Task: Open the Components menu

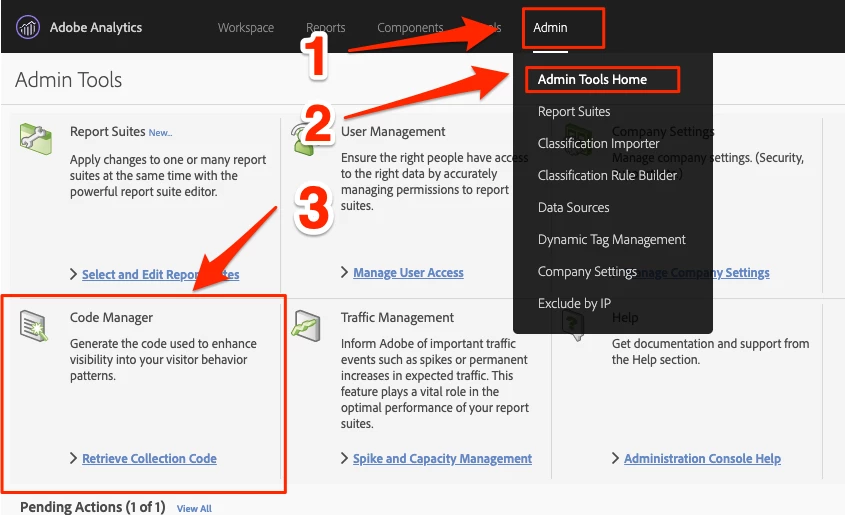Action: pos(410,27)
